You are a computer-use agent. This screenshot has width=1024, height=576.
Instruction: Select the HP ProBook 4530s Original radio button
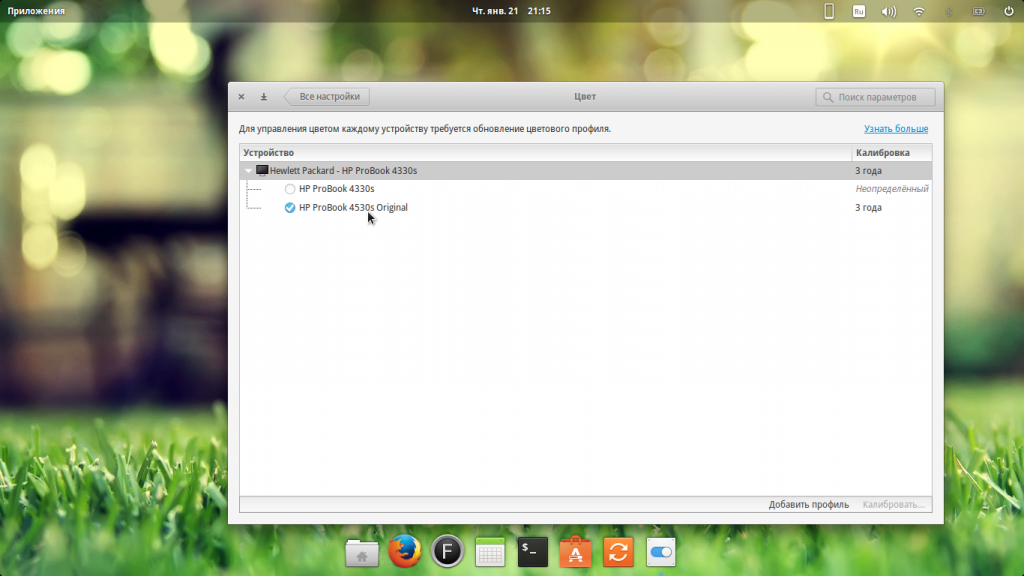tap(290, 208)
